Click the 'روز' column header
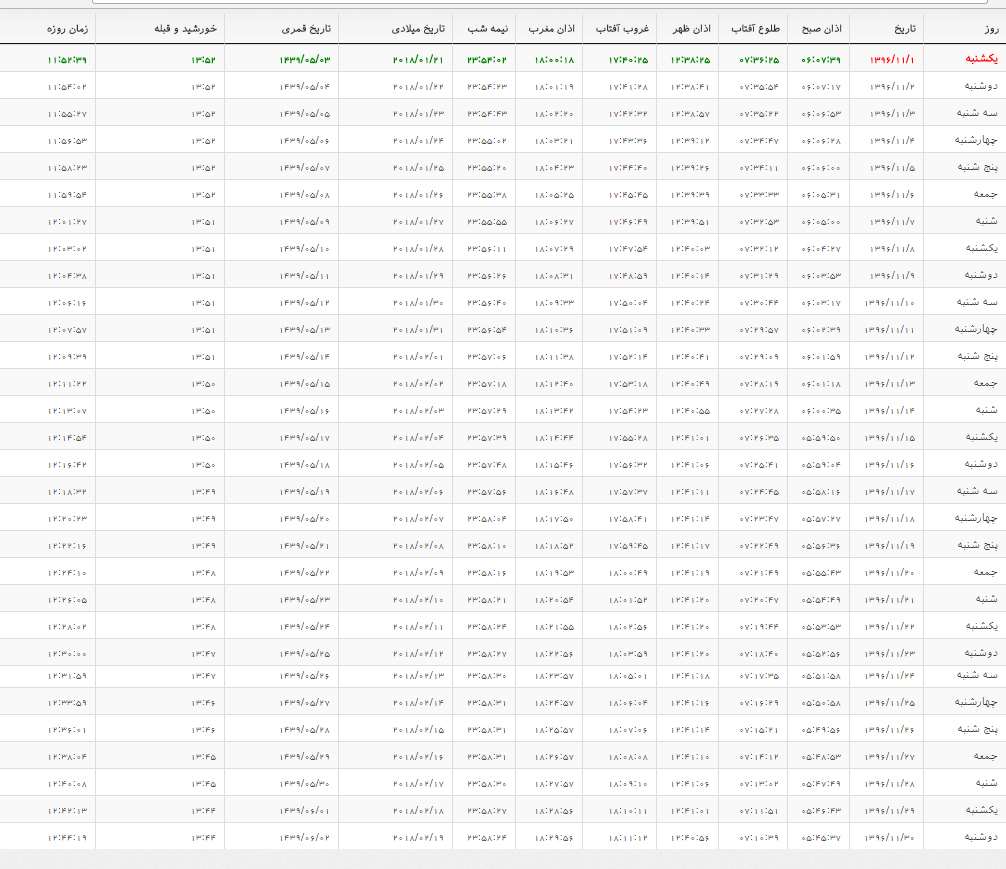This screenshot has height=869, width=1006. (x=991, y=29)
